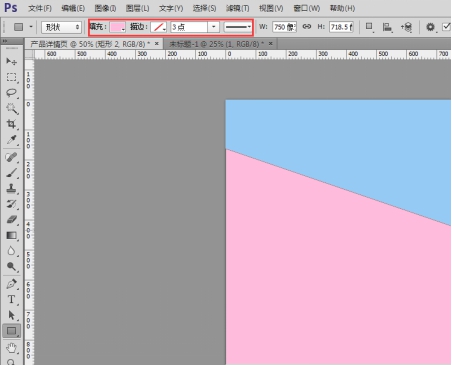Open the rectangle tool preset picker
This screenshot has width=452, height=365.
(23, 27)
